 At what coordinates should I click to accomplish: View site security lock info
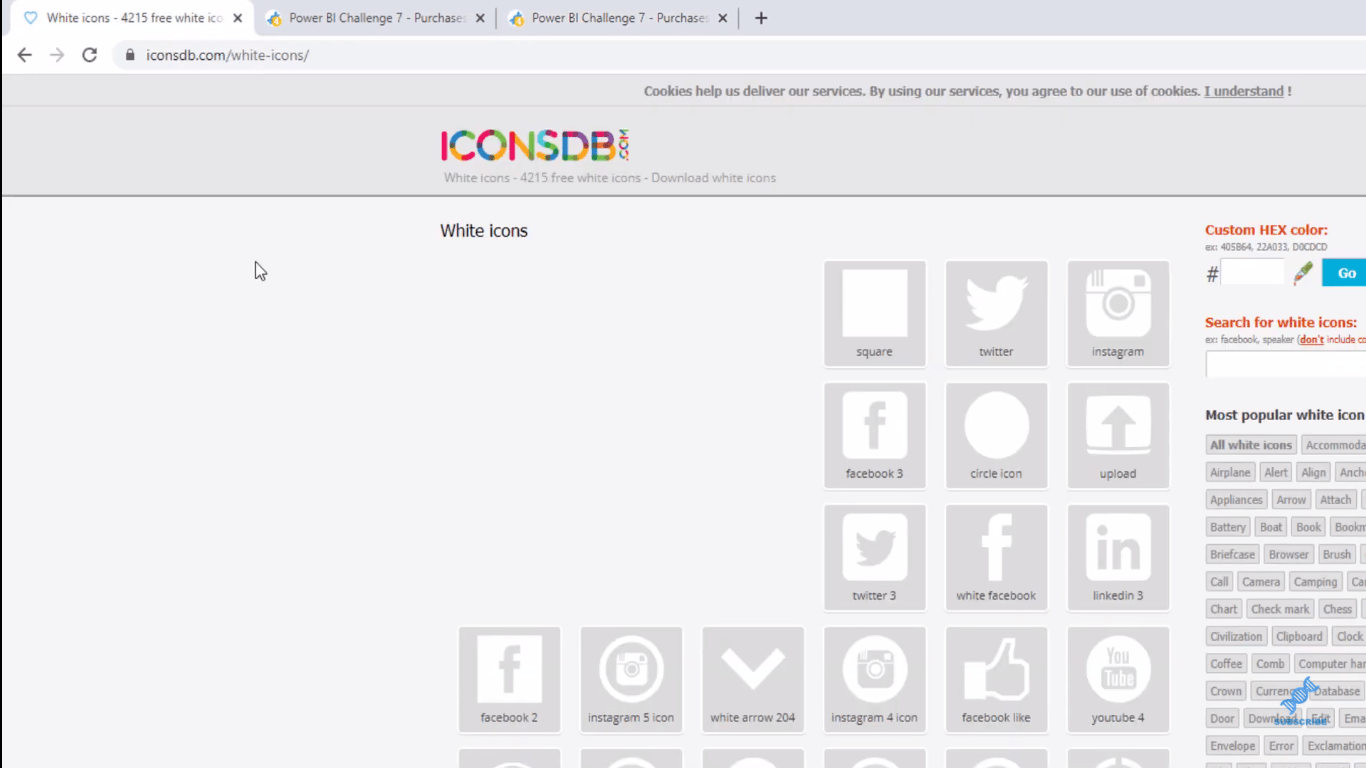click(130, 55)
